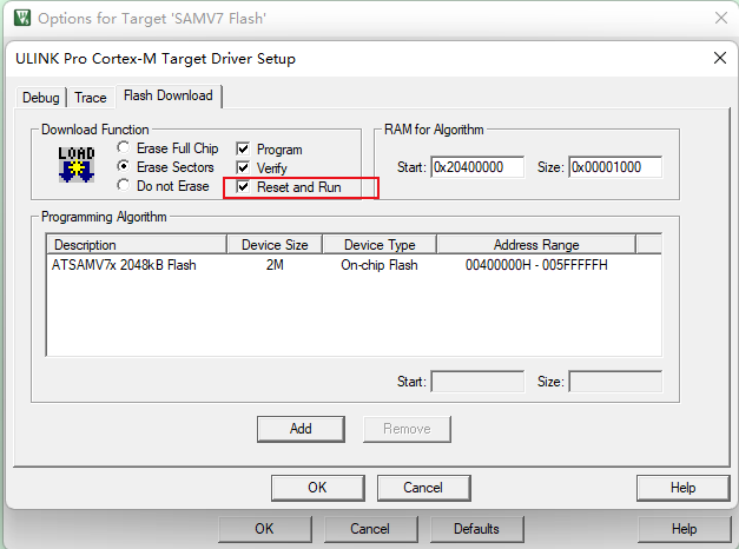The width and height of the screenshot is (740, 550).
Task: Uncheck the Verify checkbox
Action: (243, 168)
